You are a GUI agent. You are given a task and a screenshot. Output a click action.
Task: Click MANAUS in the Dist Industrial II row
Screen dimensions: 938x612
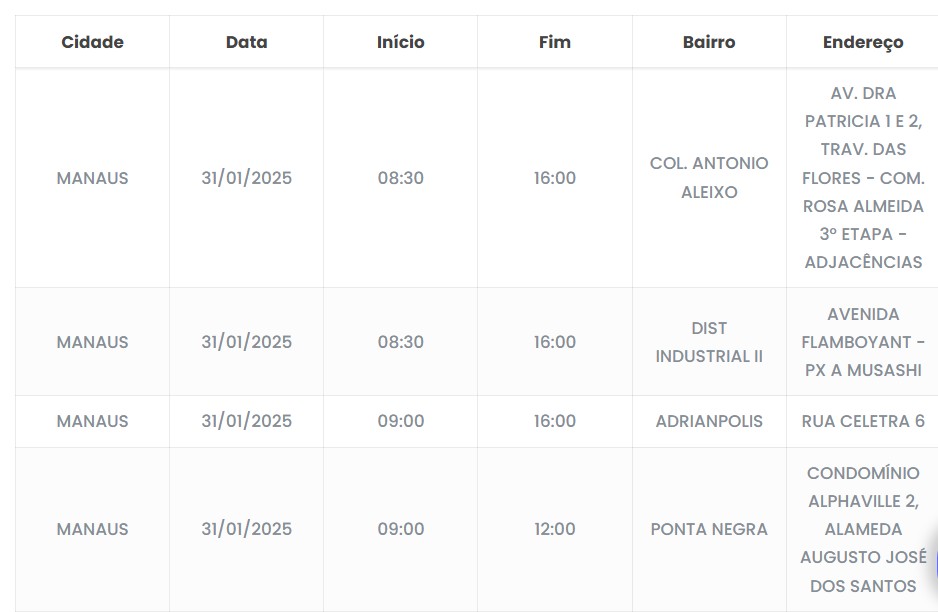point(92,342)
